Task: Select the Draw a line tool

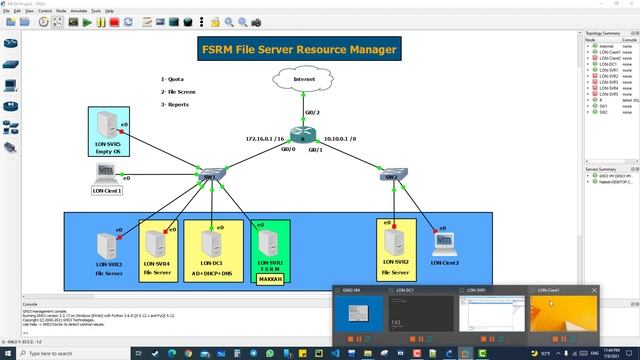Action: (x=201, y=22)
